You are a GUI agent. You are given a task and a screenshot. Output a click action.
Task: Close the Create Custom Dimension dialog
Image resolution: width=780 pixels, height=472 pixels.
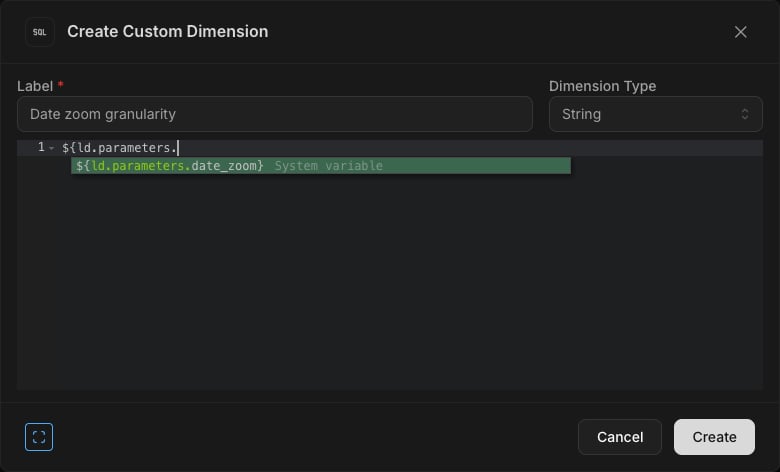tap(740, 32)
